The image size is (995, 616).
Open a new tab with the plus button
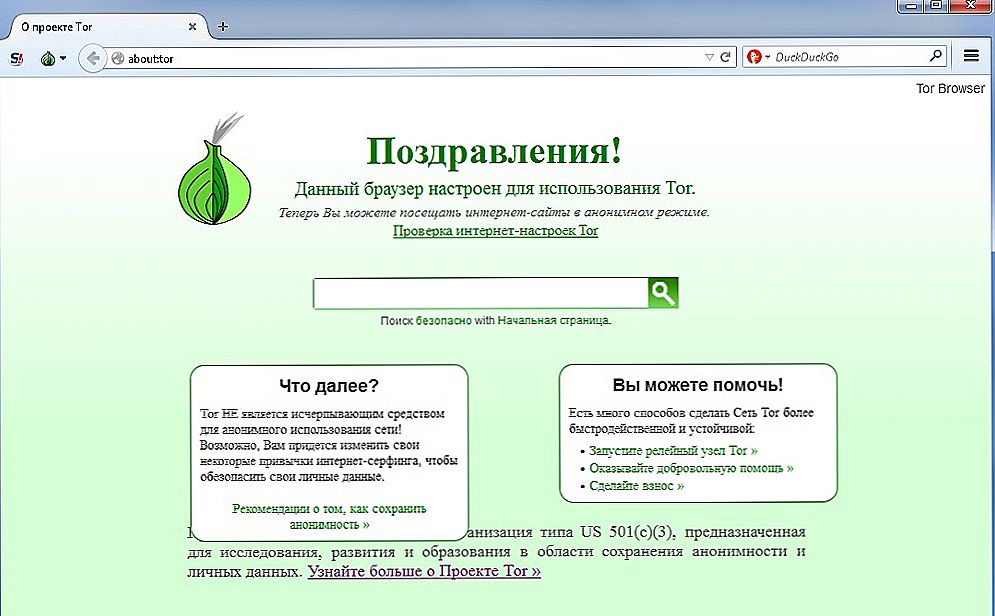coord(223,27)
